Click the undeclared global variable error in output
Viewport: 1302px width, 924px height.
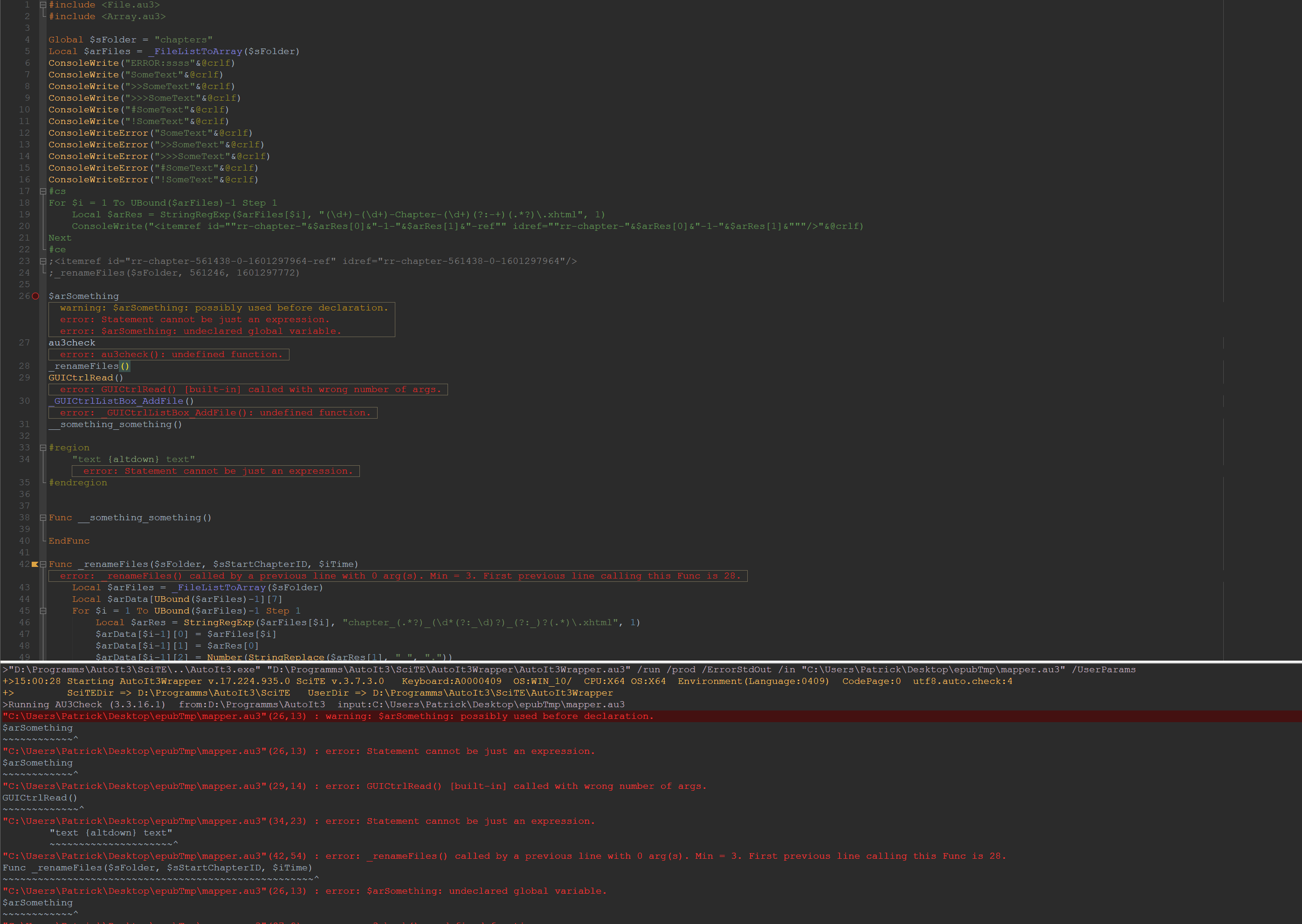[304, 891]
